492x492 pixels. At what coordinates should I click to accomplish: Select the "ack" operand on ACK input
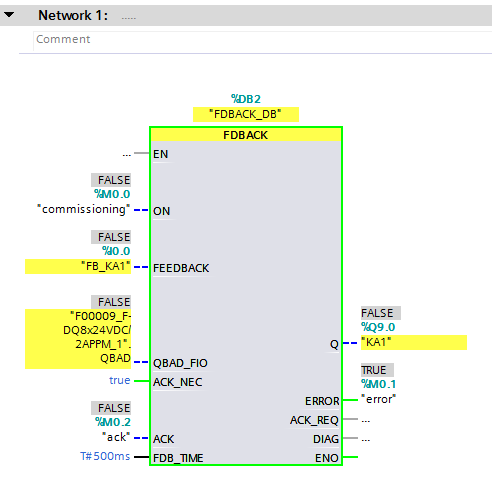tap(116, 437)
